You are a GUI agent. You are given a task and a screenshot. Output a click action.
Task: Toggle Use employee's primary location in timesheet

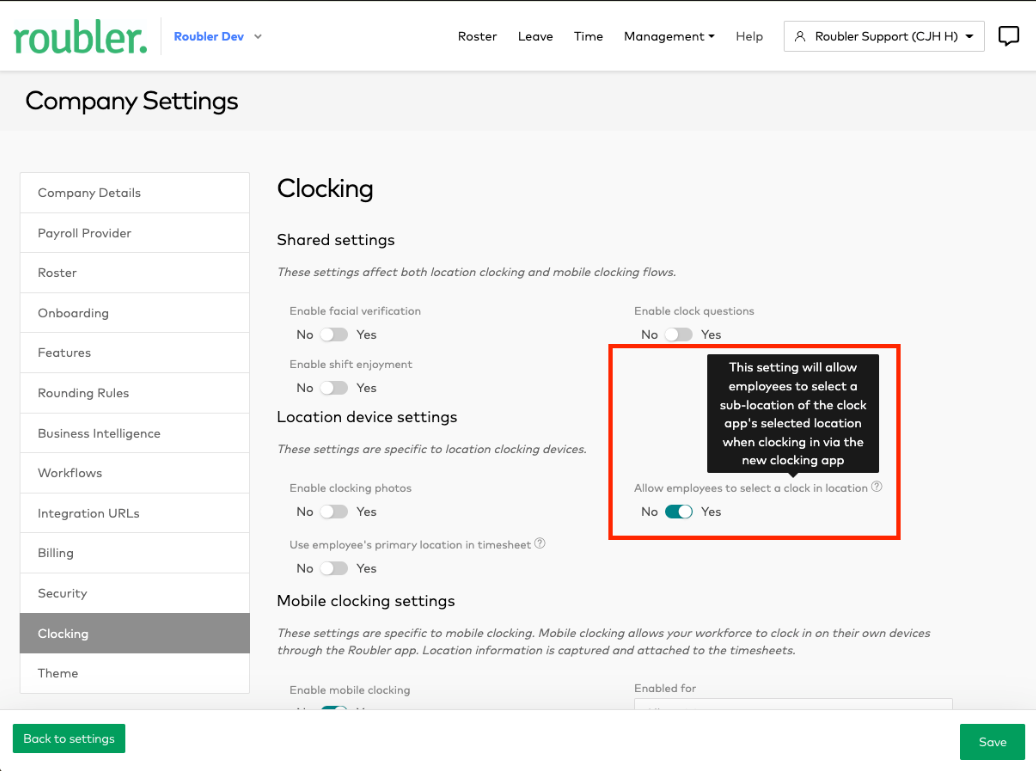[334, 568]
